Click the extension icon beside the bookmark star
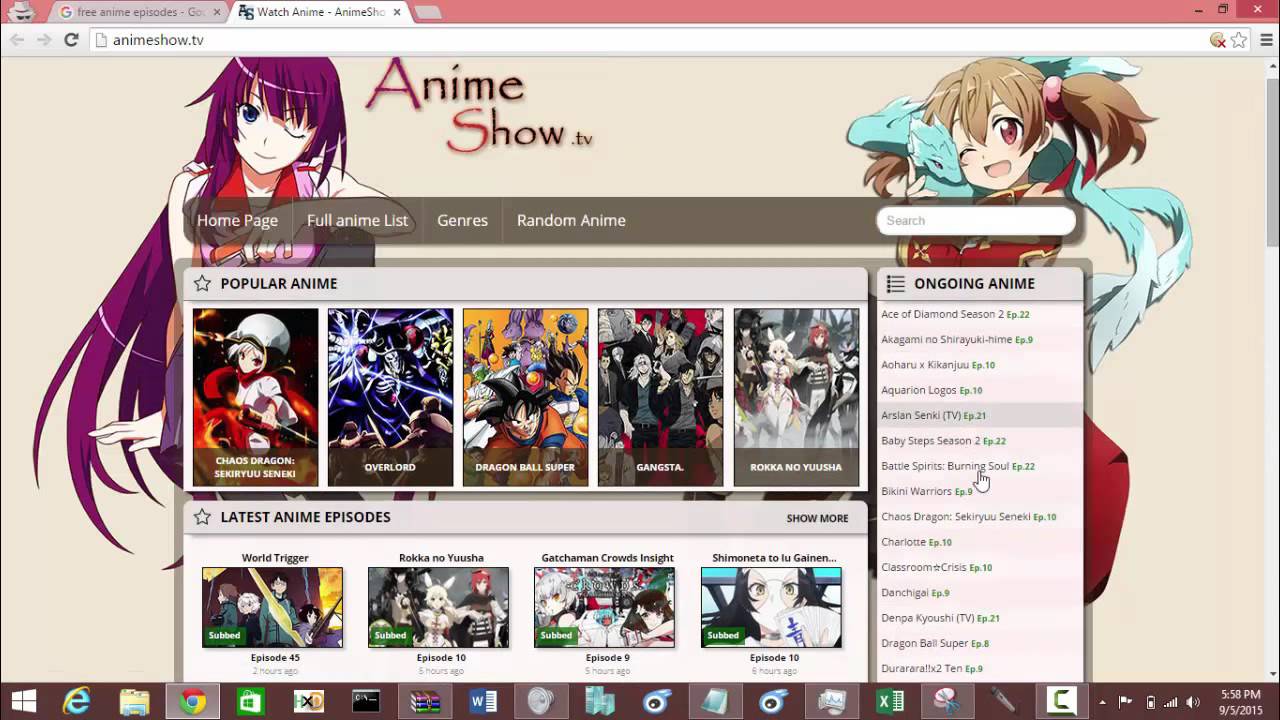Image resolution: width=1280 pixels, height=720 pixels. coord(1217,40)
